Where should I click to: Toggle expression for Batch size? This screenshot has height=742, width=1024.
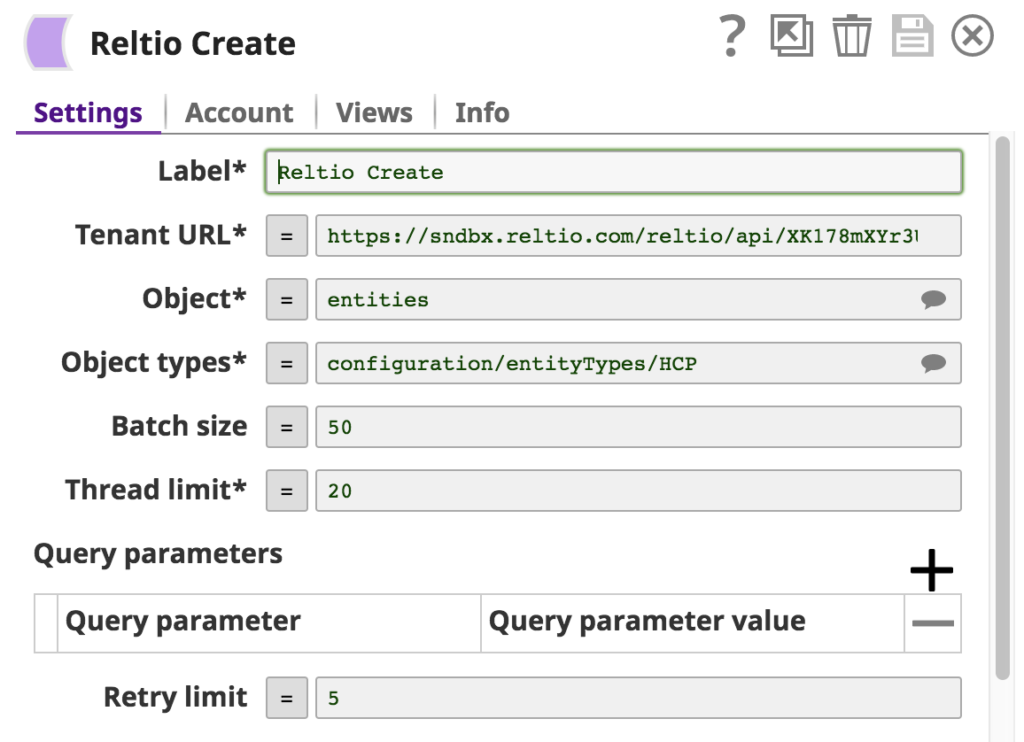point(287,427)
